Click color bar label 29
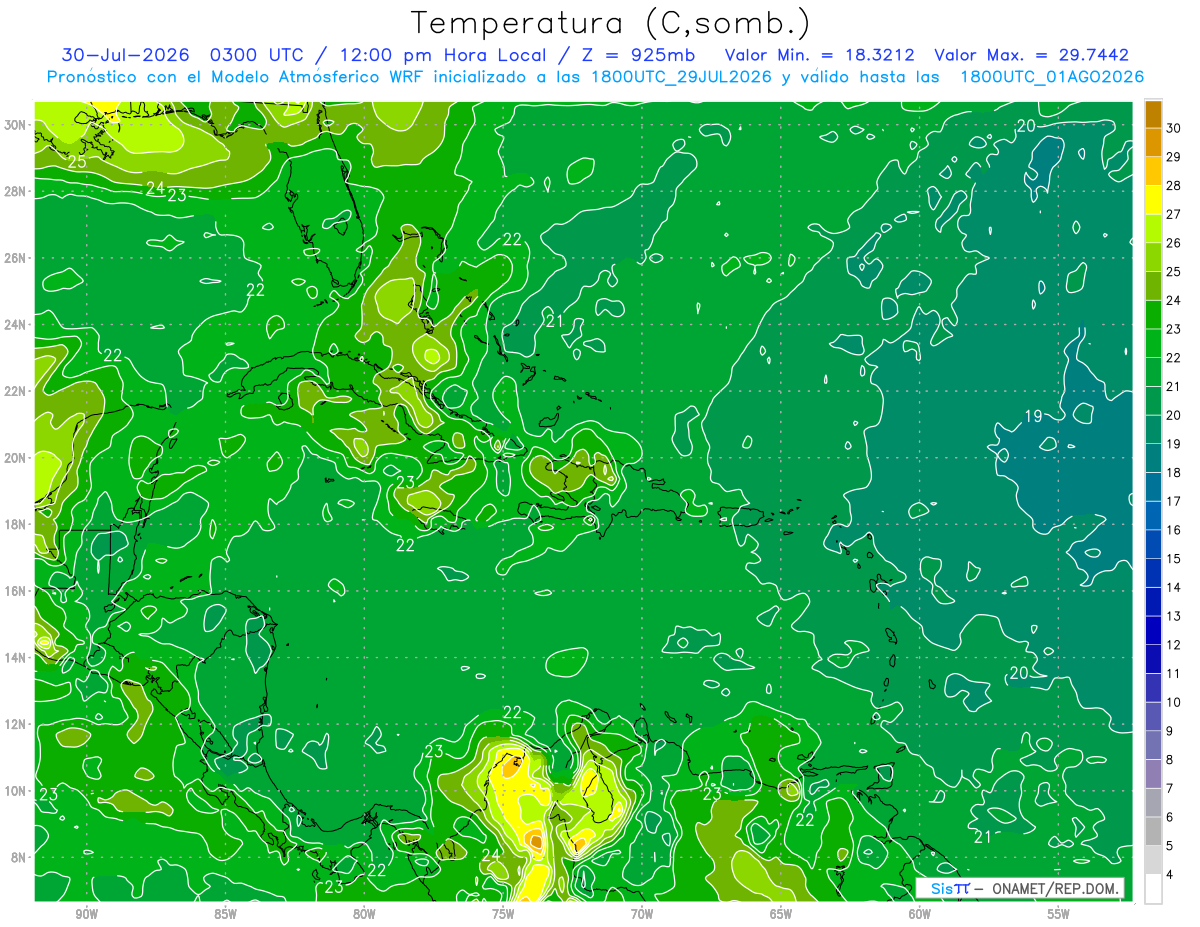The width and height of the screenshot is (1200, 927). click(1173, 157)
